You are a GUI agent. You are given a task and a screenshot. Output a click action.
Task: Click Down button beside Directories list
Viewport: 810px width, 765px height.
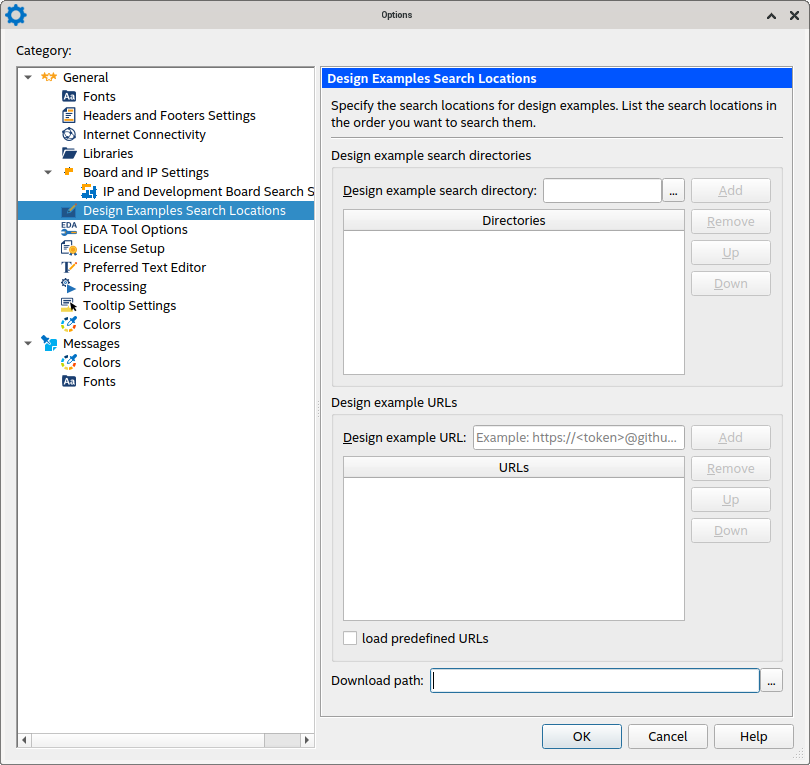coord(730,284)
